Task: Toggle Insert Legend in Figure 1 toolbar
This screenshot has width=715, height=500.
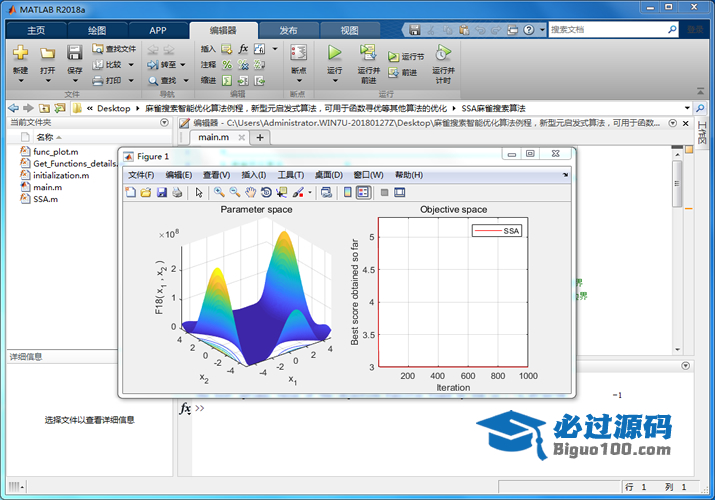Action: click(363, 192)
